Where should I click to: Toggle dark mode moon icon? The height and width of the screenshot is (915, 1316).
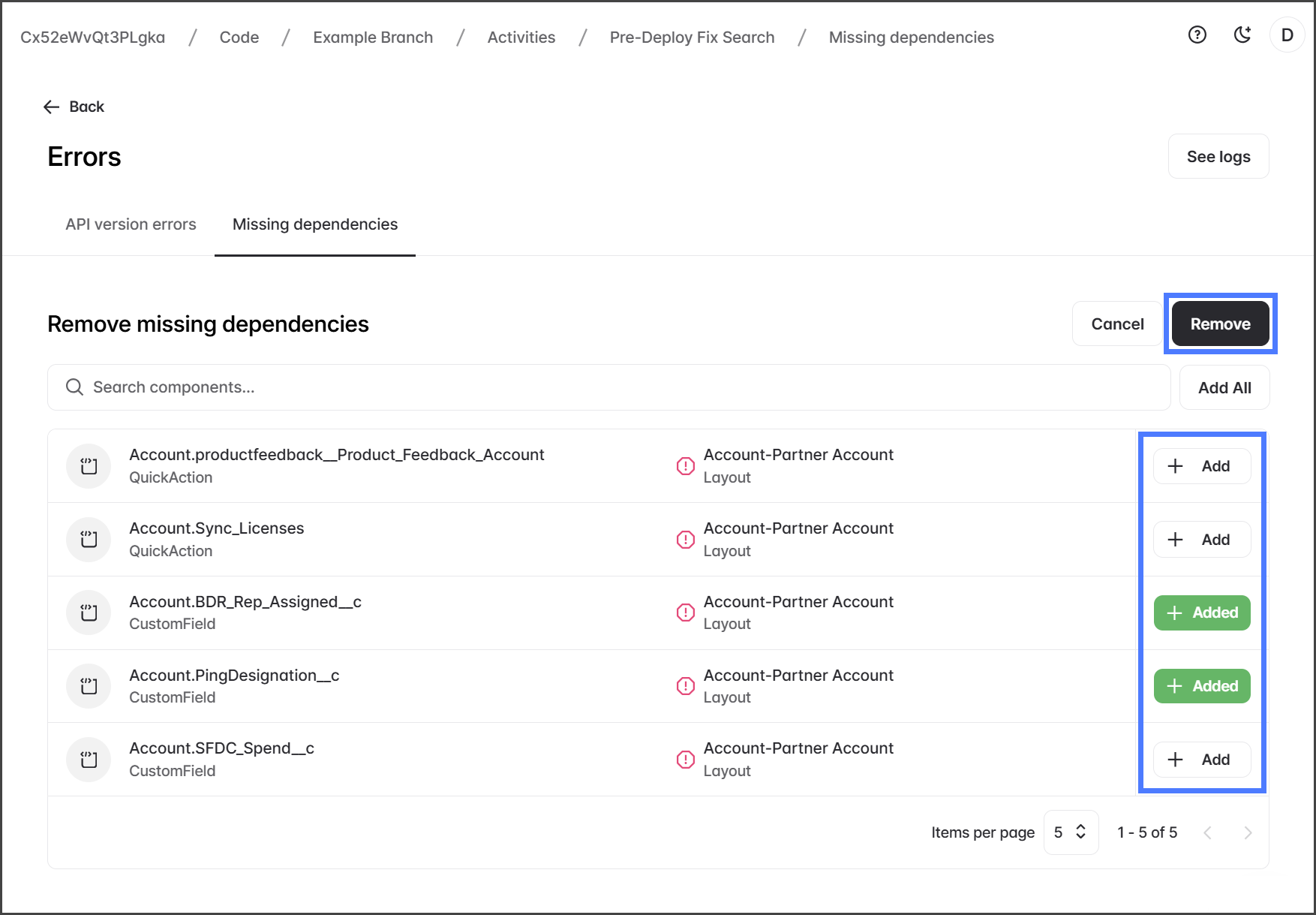[1242, 35]
